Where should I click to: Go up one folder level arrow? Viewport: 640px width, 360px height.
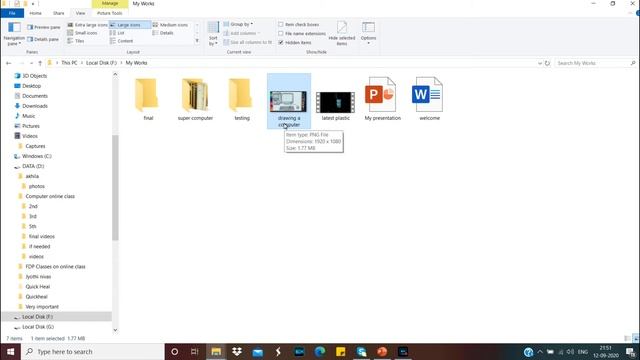coord(40,63)
